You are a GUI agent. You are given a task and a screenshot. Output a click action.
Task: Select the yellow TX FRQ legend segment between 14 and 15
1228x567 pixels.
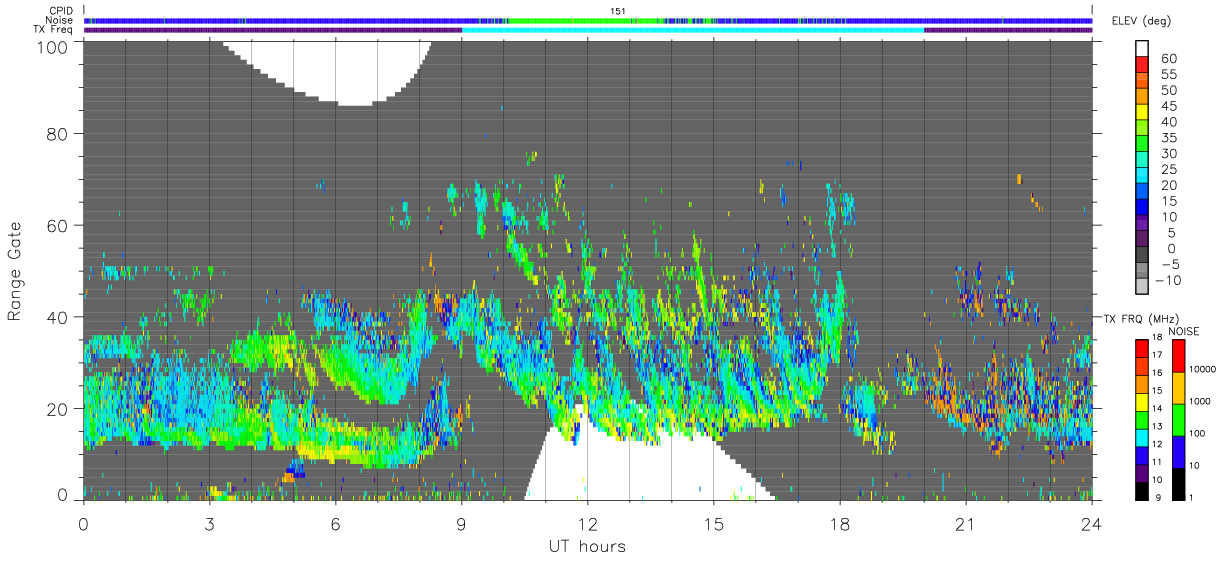click(x=1142, y=400)
